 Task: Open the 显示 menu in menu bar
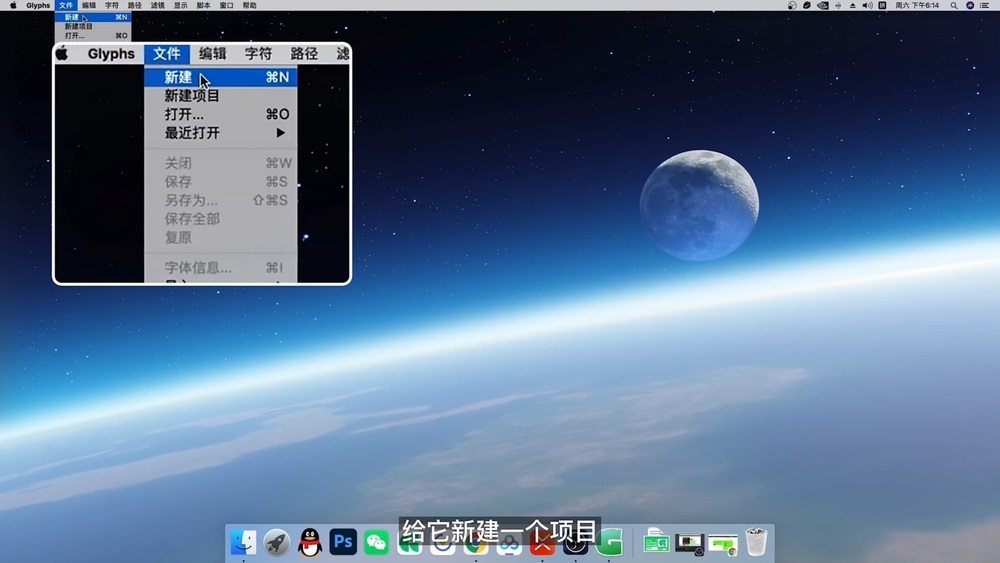(180, 5)
